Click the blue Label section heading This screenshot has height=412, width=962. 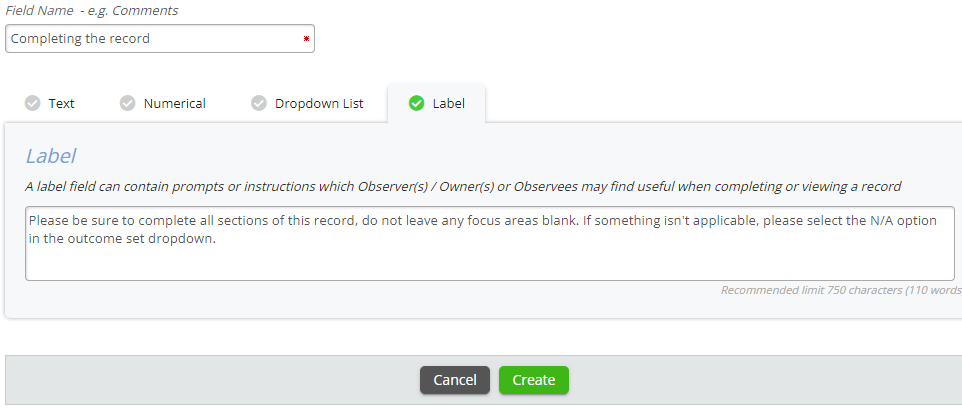point(50,156)
